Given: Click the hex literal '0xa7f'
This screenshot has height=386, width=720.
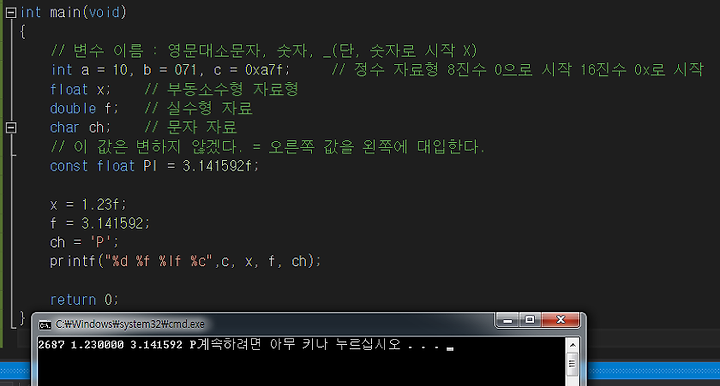Looking at the screenshot, I should (264, 70).
